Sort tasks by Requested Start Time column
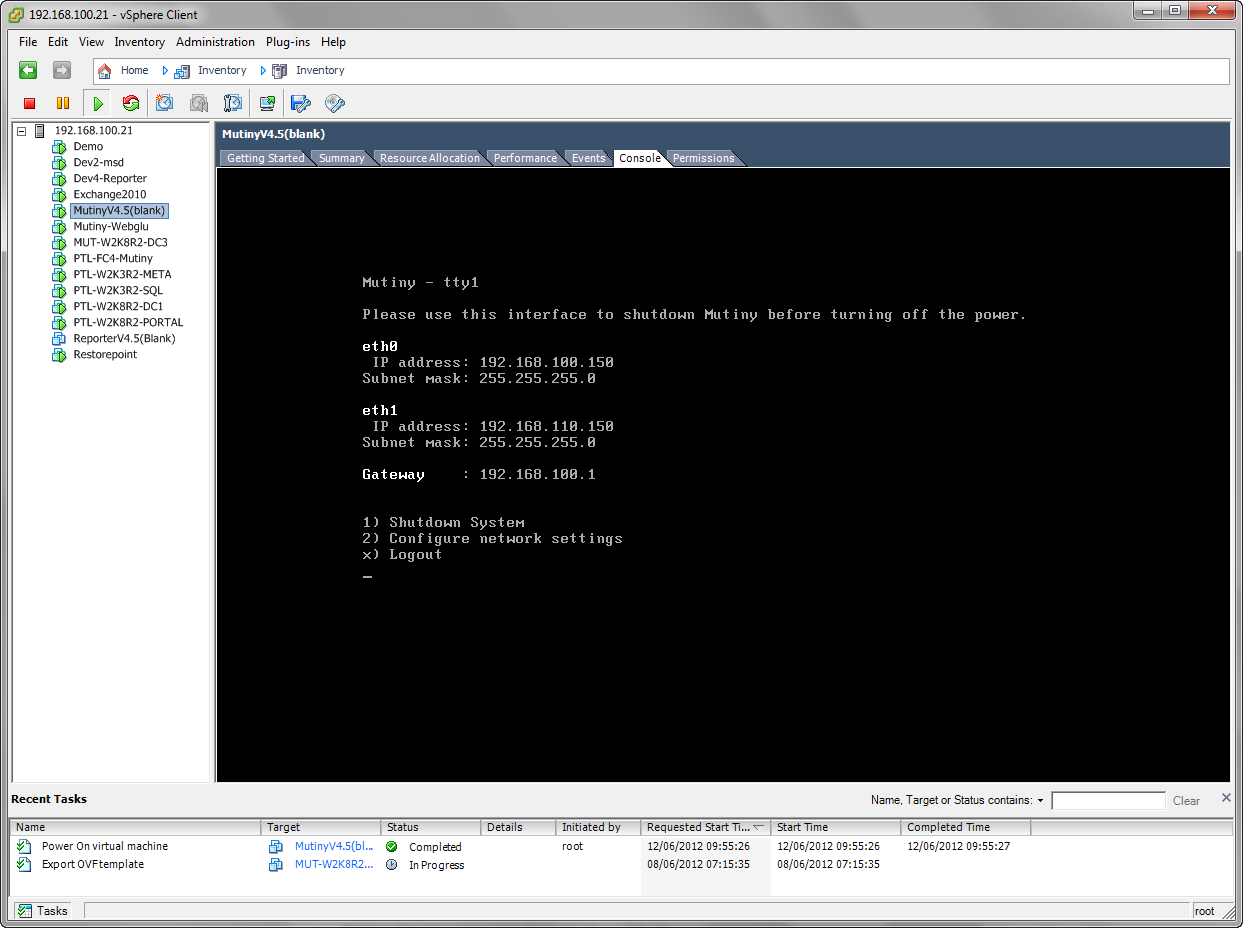Image resolution: width=1243 pixels, height=928 pixels. 706,827
